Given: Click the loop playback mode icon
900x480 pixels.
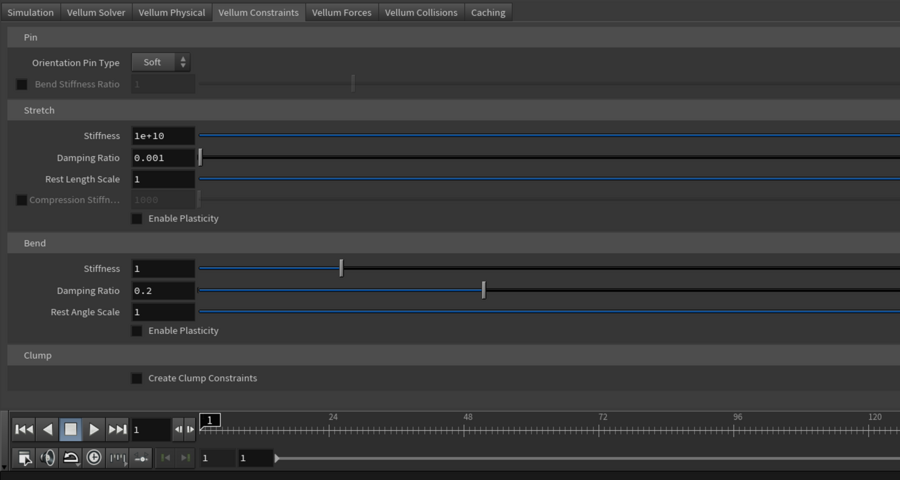Looking at the screenshot, I should pos(71,458).
